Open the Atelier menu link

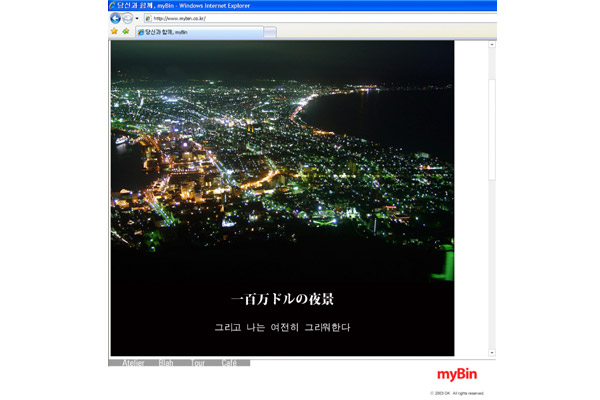click(132, 363)
